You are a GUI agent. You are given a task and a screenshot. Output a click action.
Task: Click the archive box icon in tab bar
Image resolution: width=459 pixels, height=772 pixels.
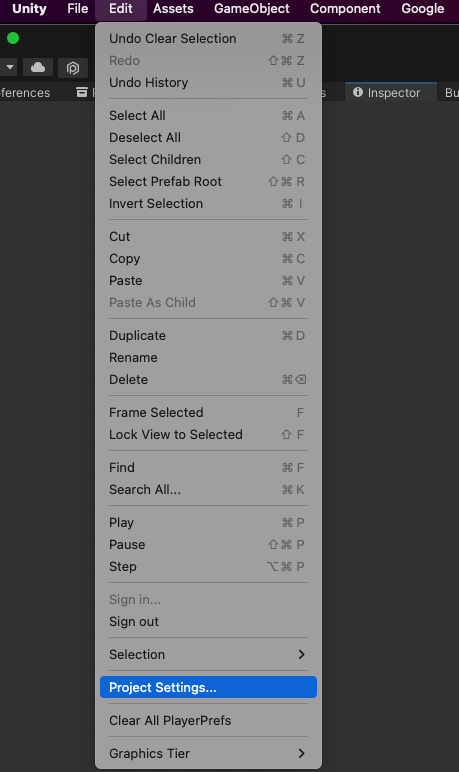[x=82, y=92]
